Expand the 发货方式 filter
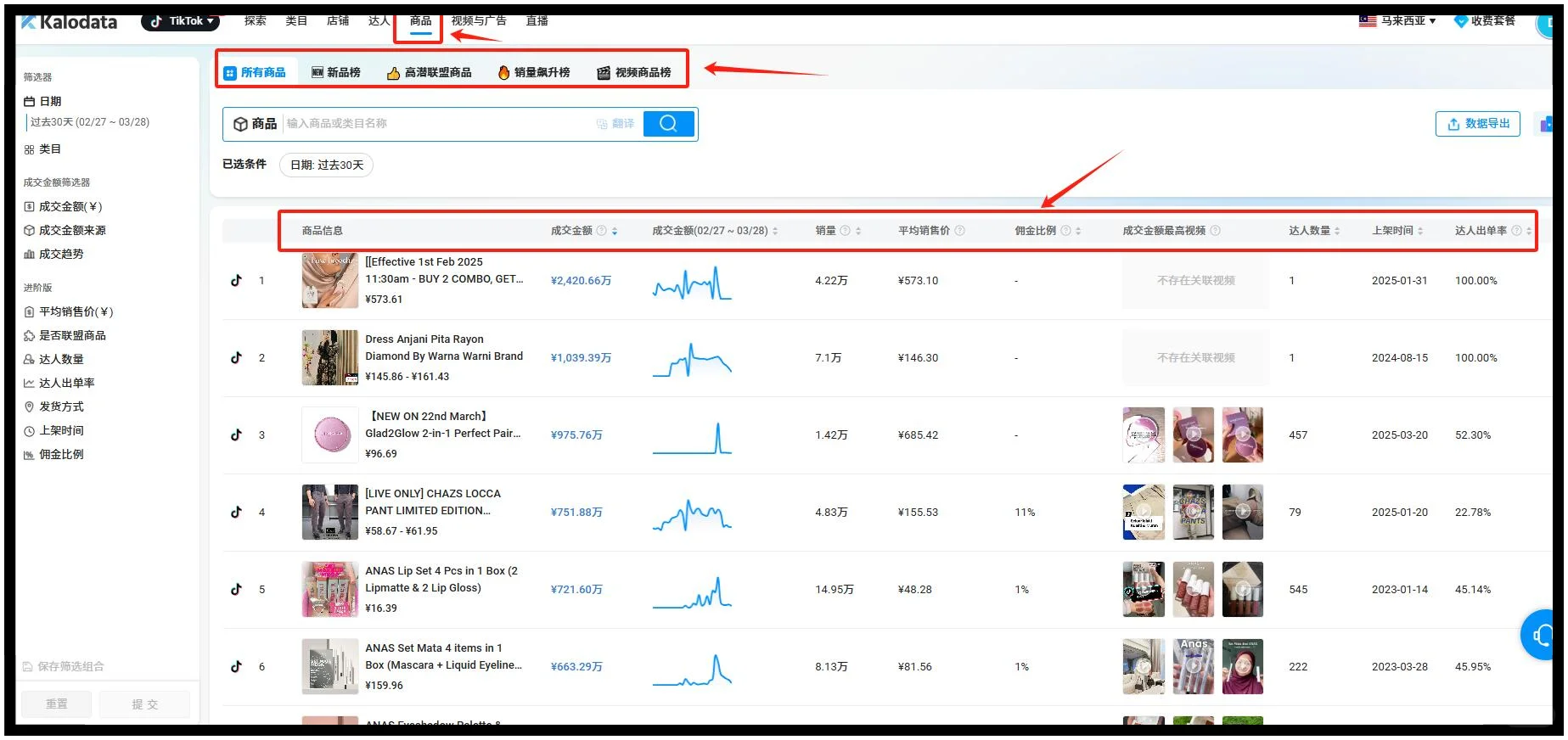This screenshot has height=740, width=1568. (54, 407)
